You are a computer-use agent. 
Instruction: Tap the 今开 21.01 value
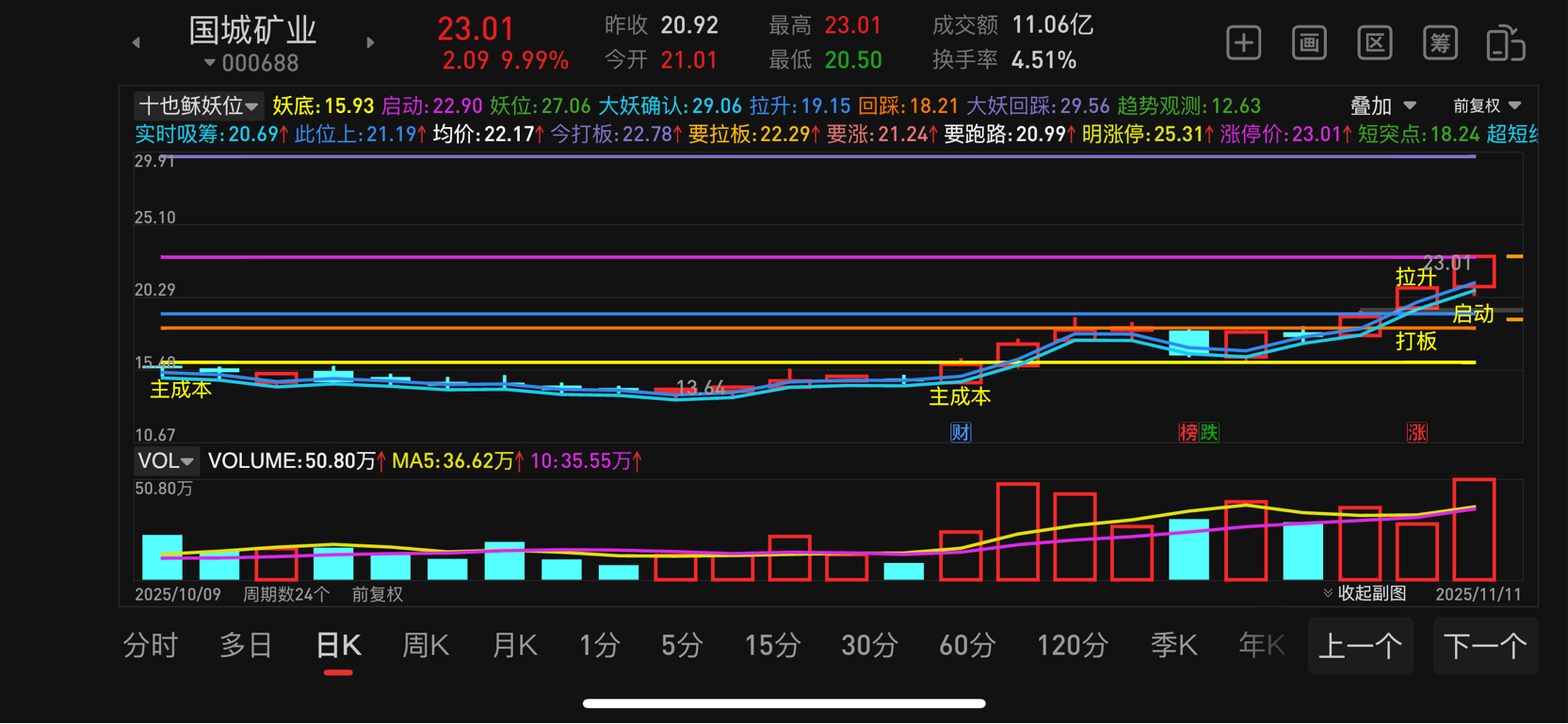(689, 60)
